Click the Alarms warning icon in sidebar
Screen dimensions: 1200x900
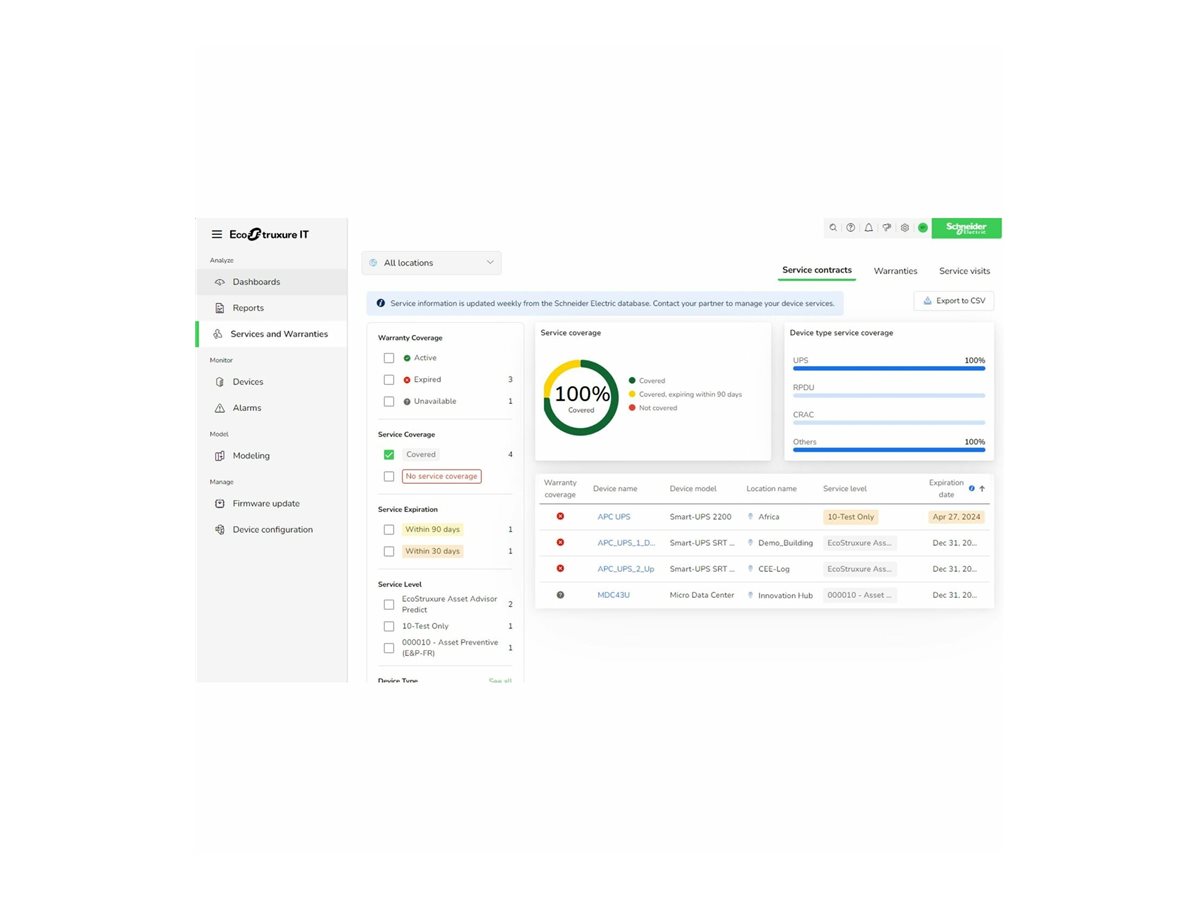(x=221, y=408)
